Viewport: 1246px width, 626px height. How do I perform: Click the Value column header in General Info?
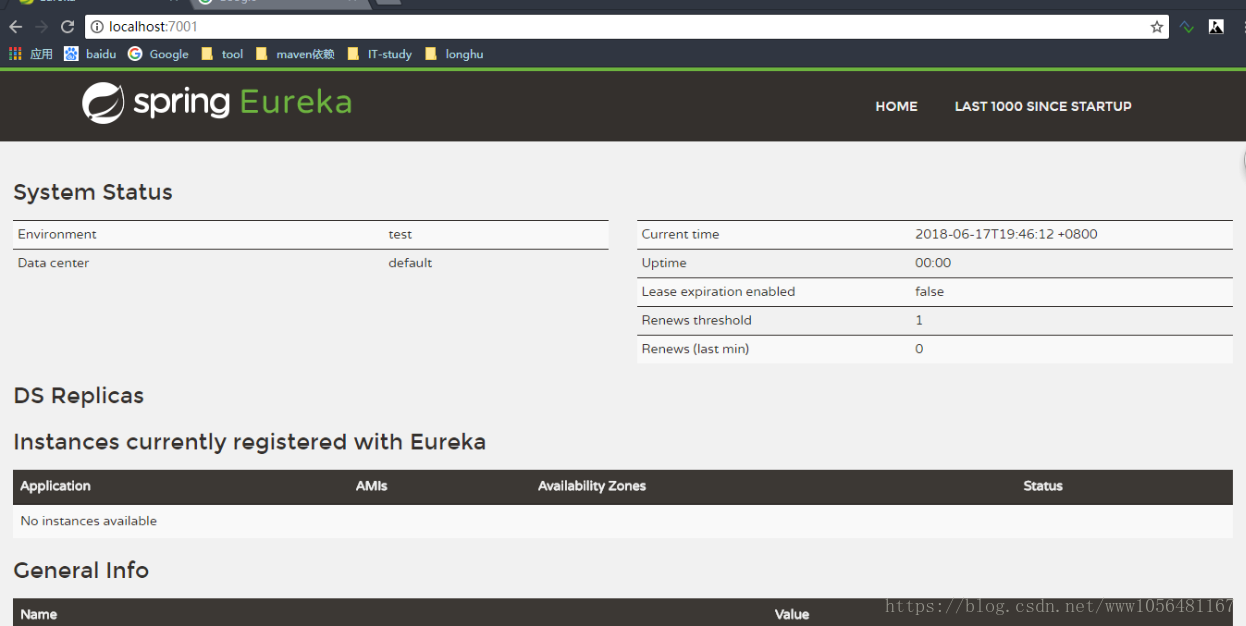[791, 614]
